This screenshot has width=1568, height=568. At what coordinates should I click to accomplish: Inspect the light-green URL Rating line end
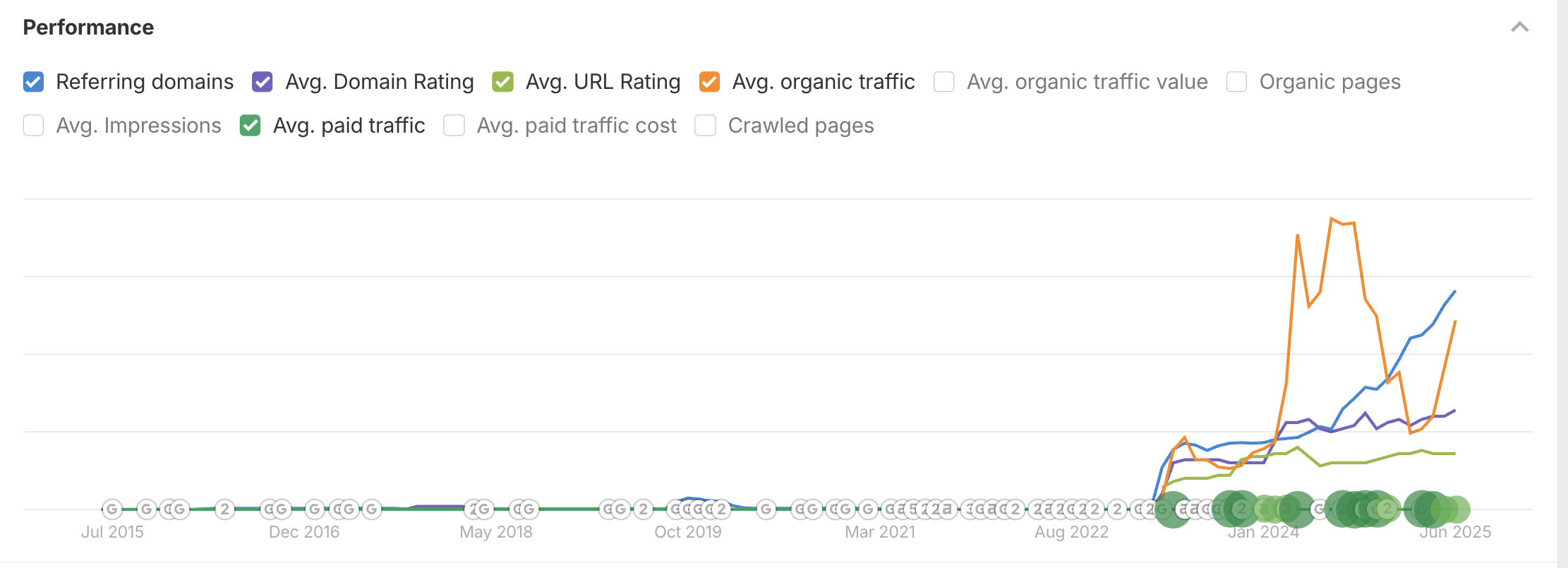pyautogui.click(x=1454, y=454)
